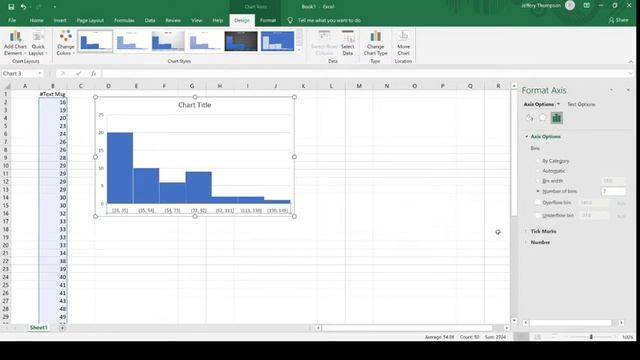Select the #Text Msg header cell

click(x=53, y=94)
